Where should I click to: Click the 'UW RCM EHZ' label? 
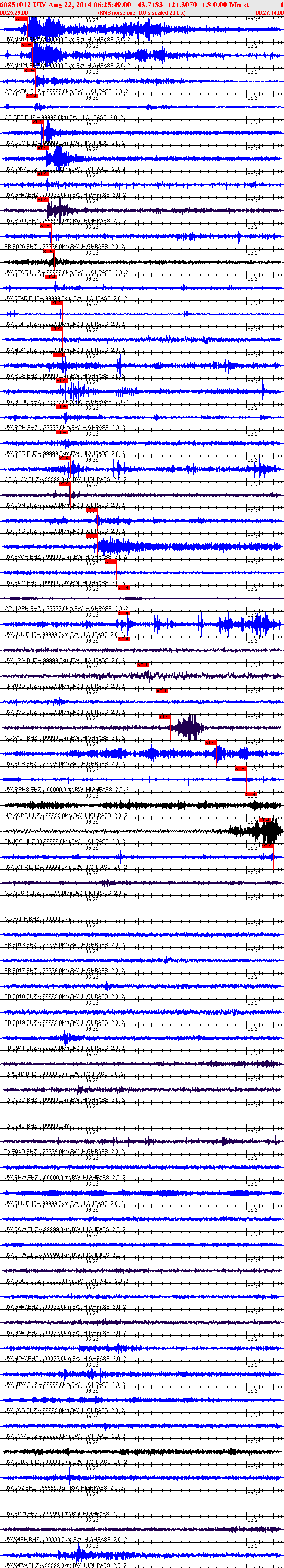click(x=21, y=428)
